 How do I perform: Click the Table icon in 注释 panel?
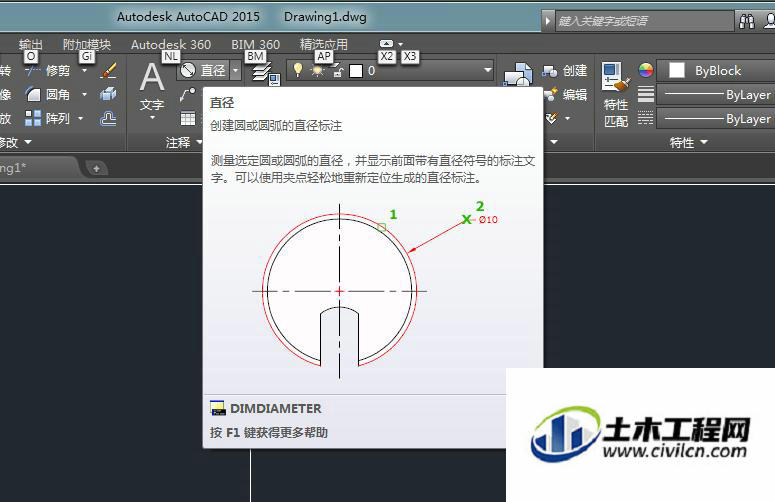tap(188, 118)
